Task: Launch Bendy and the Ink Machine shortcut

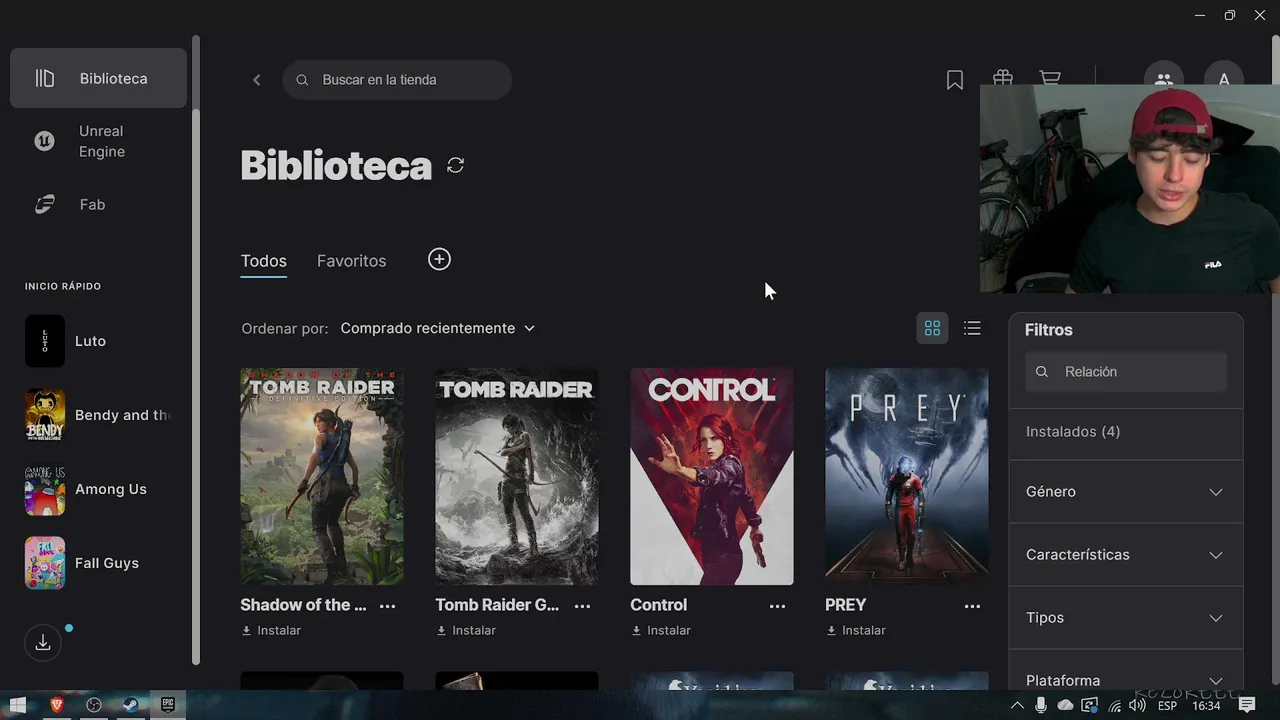Action: point(98,415)
